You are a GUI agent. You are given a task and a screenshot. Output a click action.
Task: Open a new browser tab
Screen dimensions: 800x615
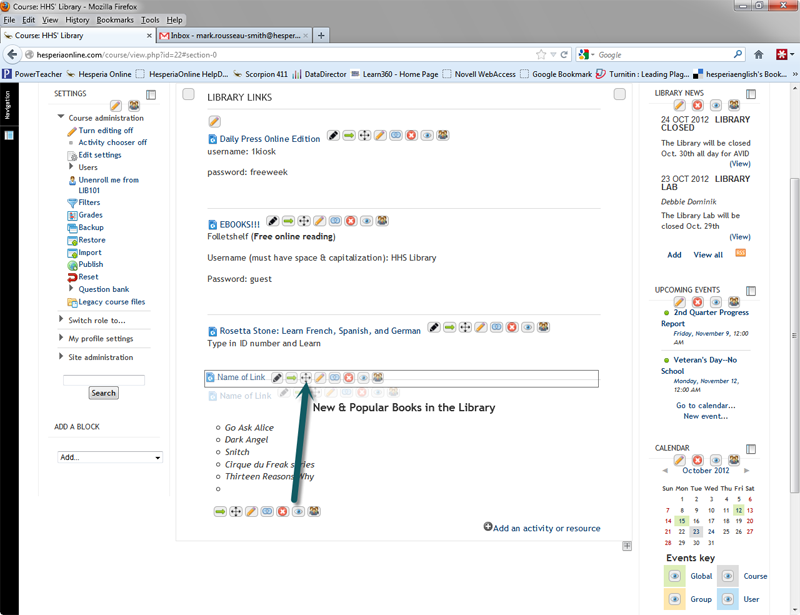click(x=321, y=35)
